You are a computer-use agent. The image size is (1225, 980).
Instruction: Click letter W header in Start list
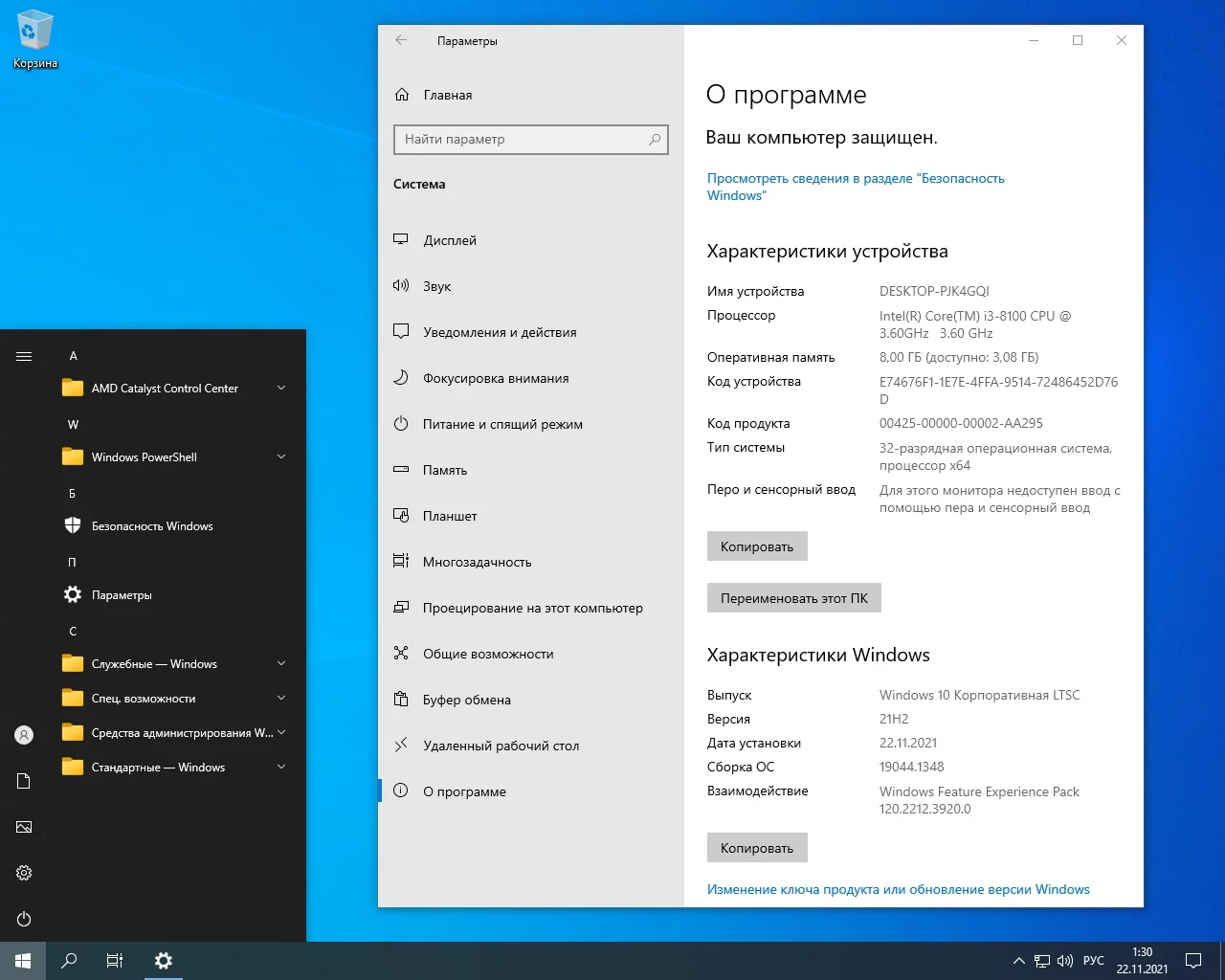tap(73, 424)
